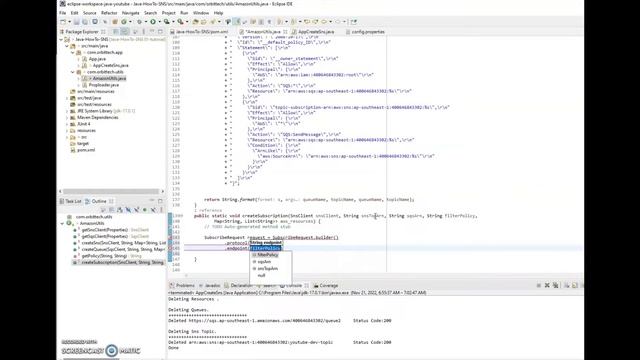Viewport: 640px width, 360px height.
Task: Click the Package Explorer horizontal scrollbar
Action: 111,191
